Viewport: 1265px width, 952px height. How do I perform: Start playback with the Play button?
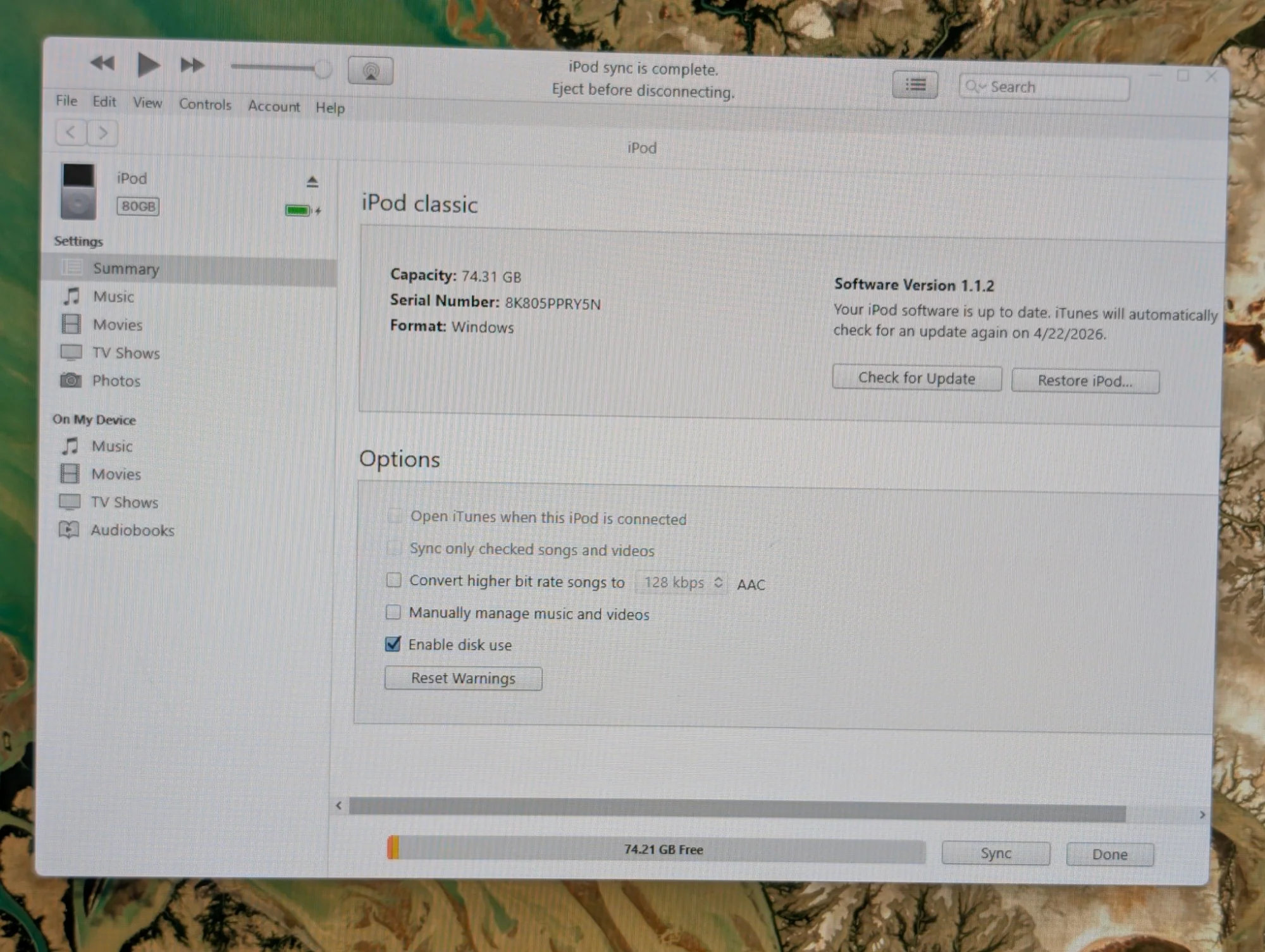(x=148, y=65)
